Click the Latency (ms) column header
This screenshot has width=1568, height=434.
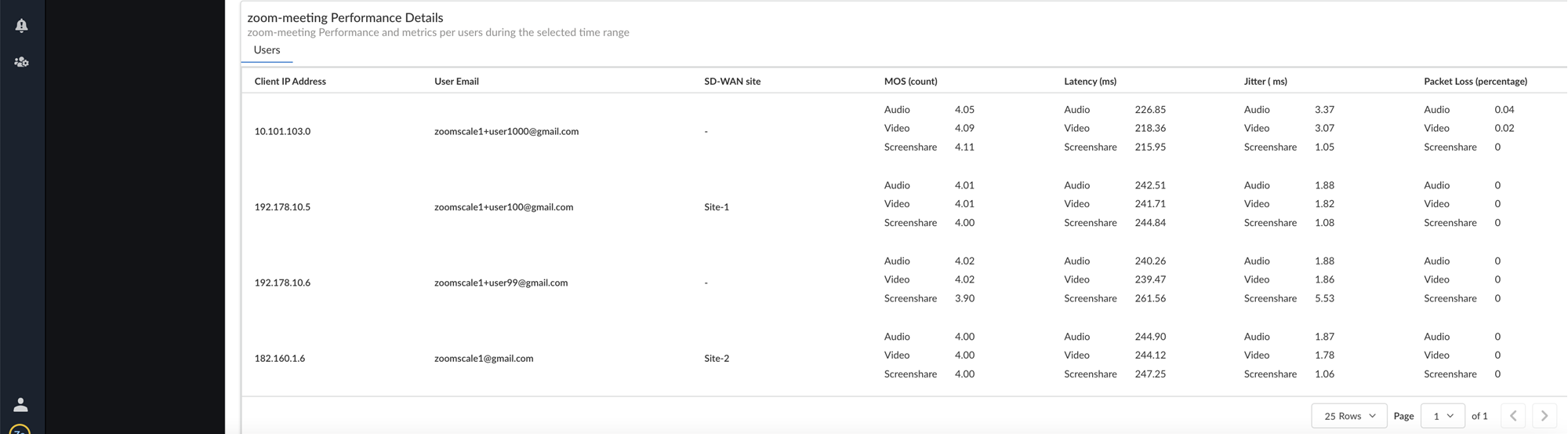[1090, 82]
